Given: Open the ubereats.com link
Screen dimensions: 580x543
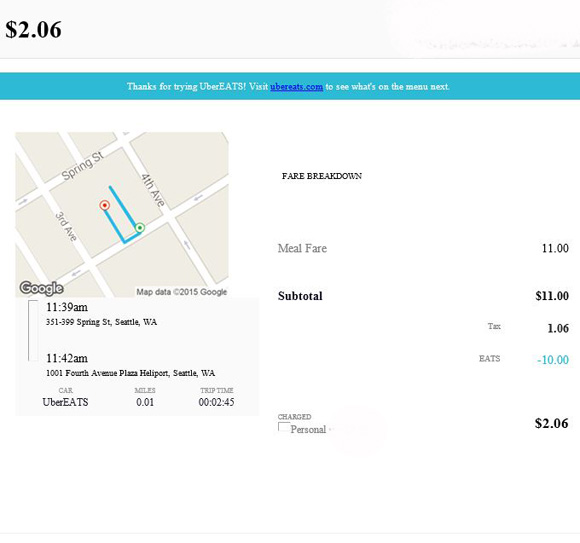Looking at the screenshot, I should [296, 87].
